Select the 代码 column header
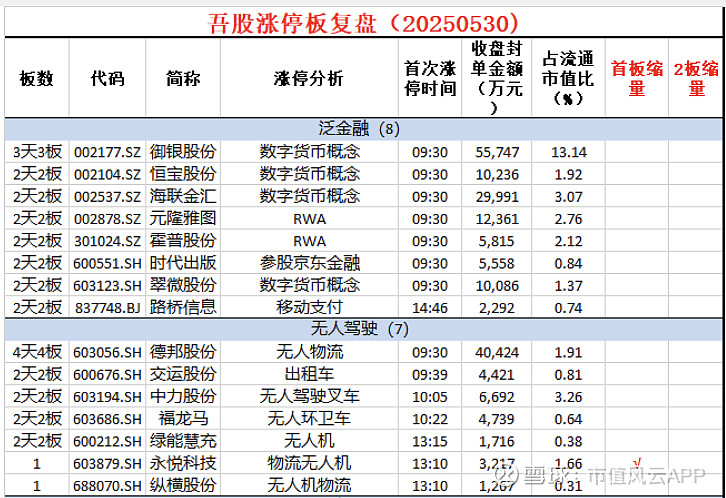This screenshot has width=726, height=498. [x=107, y=78]
